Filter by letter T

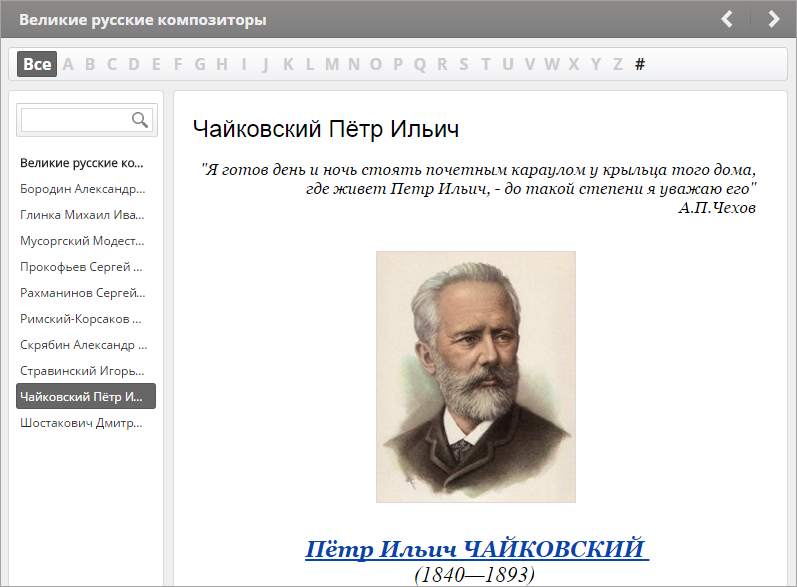click(486, 64)
